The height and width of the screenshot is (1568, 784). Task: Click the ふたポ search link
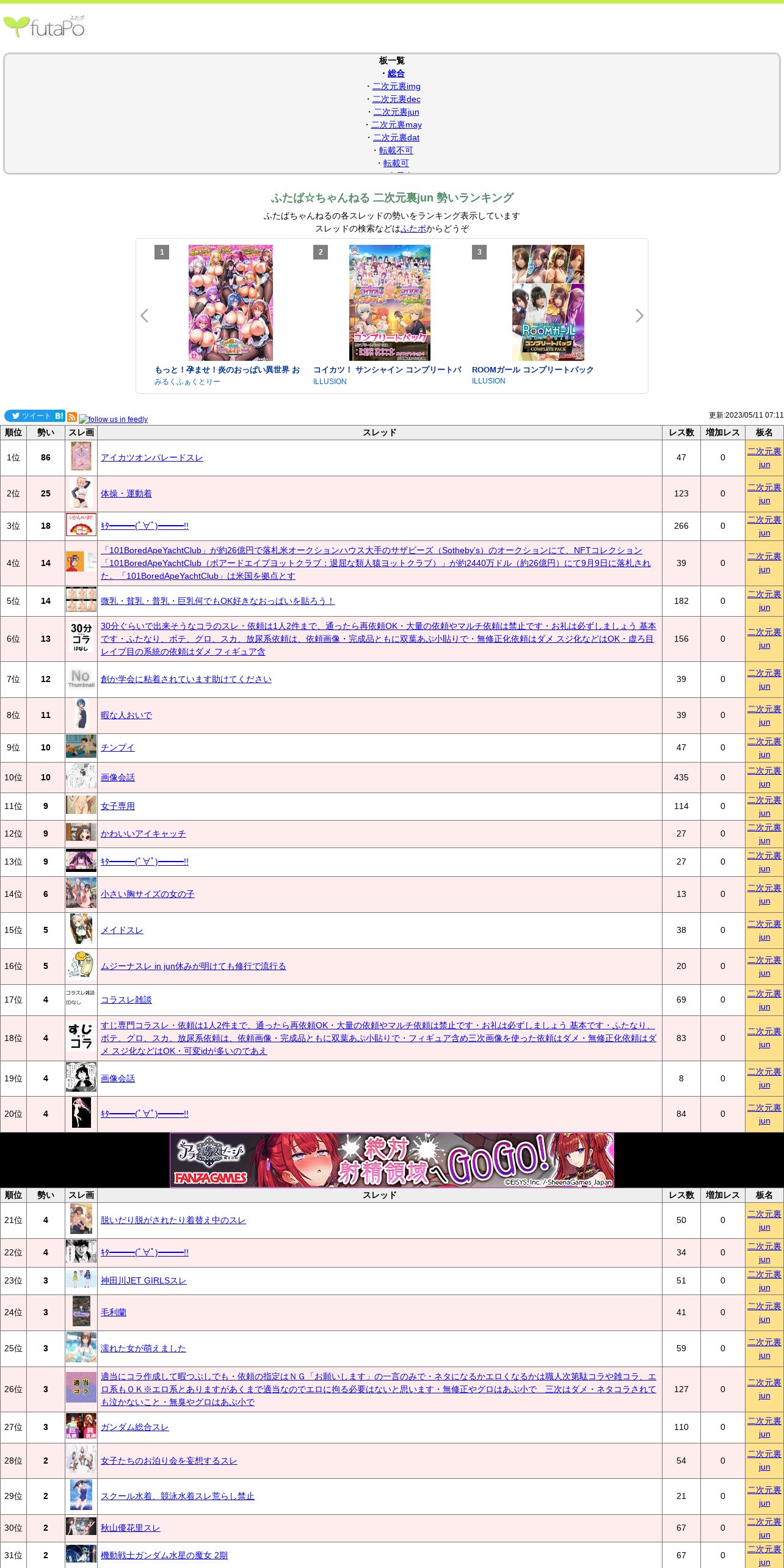pyautogui.click(x=413, y=228)
